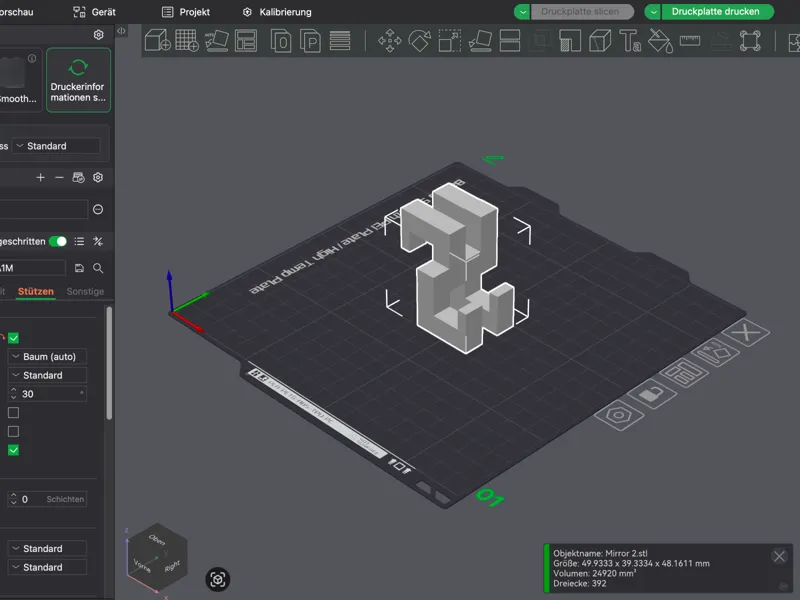Add a filament with the plus icon

click(x=40, y=178)
